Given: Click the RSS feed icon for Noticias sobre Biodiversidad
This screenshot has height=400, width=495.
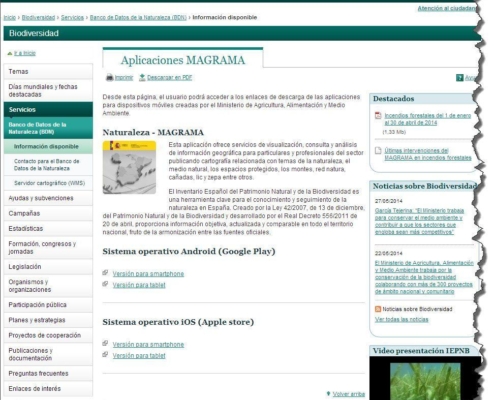Looking at the screenshot, I should (378, 309).
